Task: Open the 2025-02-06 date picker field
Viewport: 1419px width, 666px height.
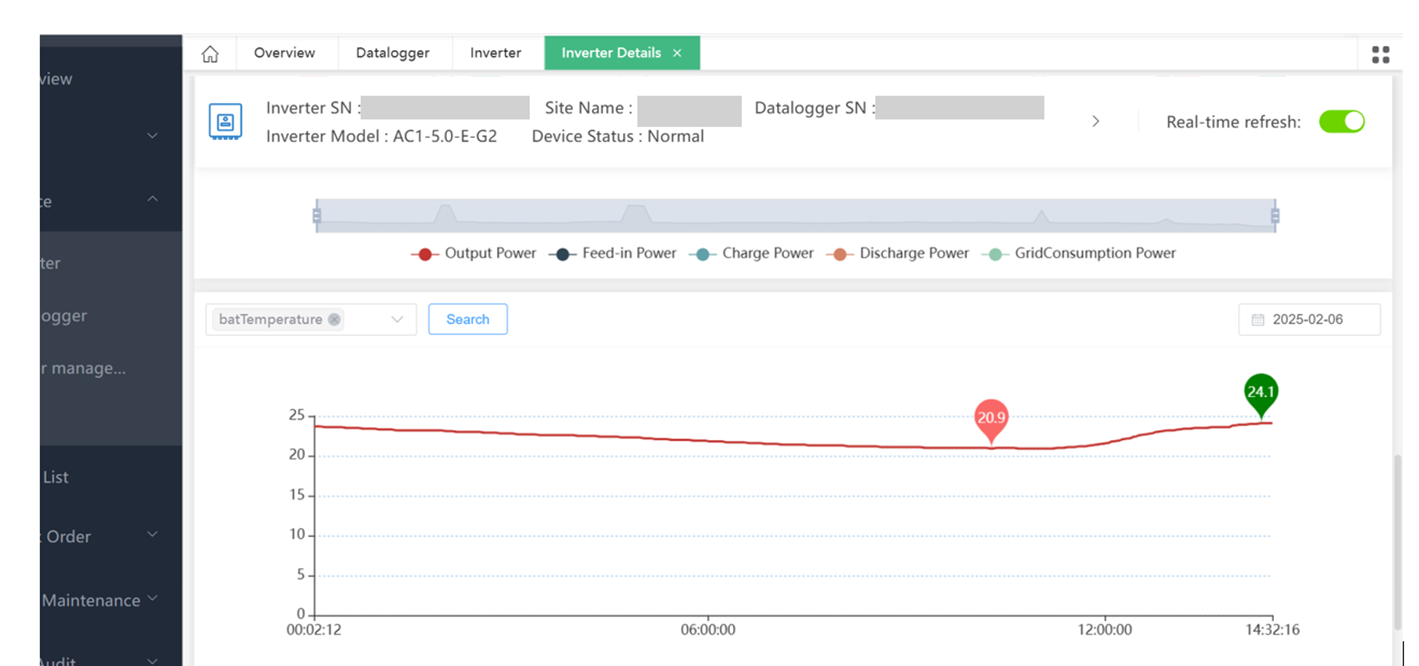Action: pos(1309,320)
